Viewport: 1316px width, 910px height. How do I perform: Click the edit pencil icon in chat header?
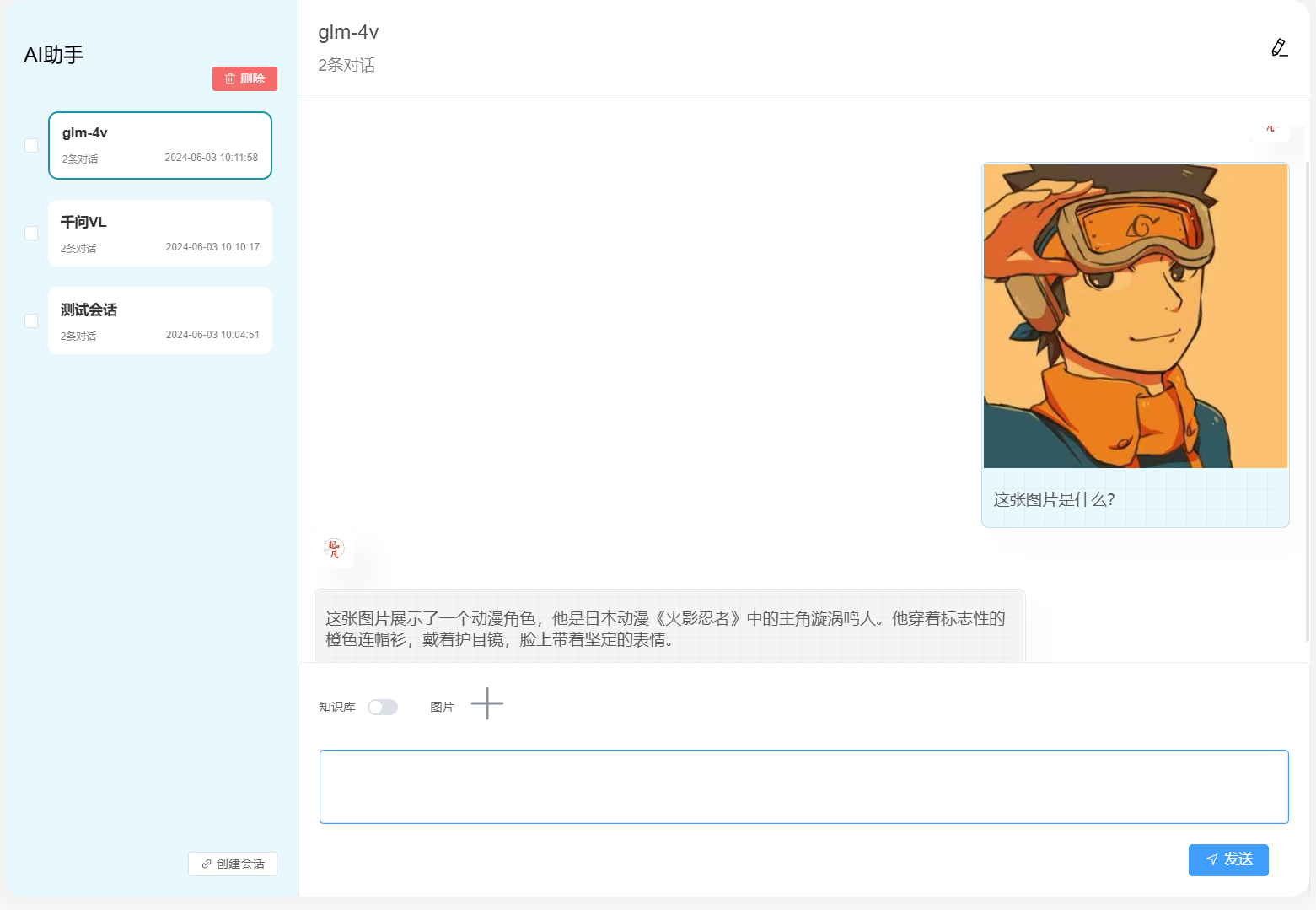click(x=1279, y=48)
